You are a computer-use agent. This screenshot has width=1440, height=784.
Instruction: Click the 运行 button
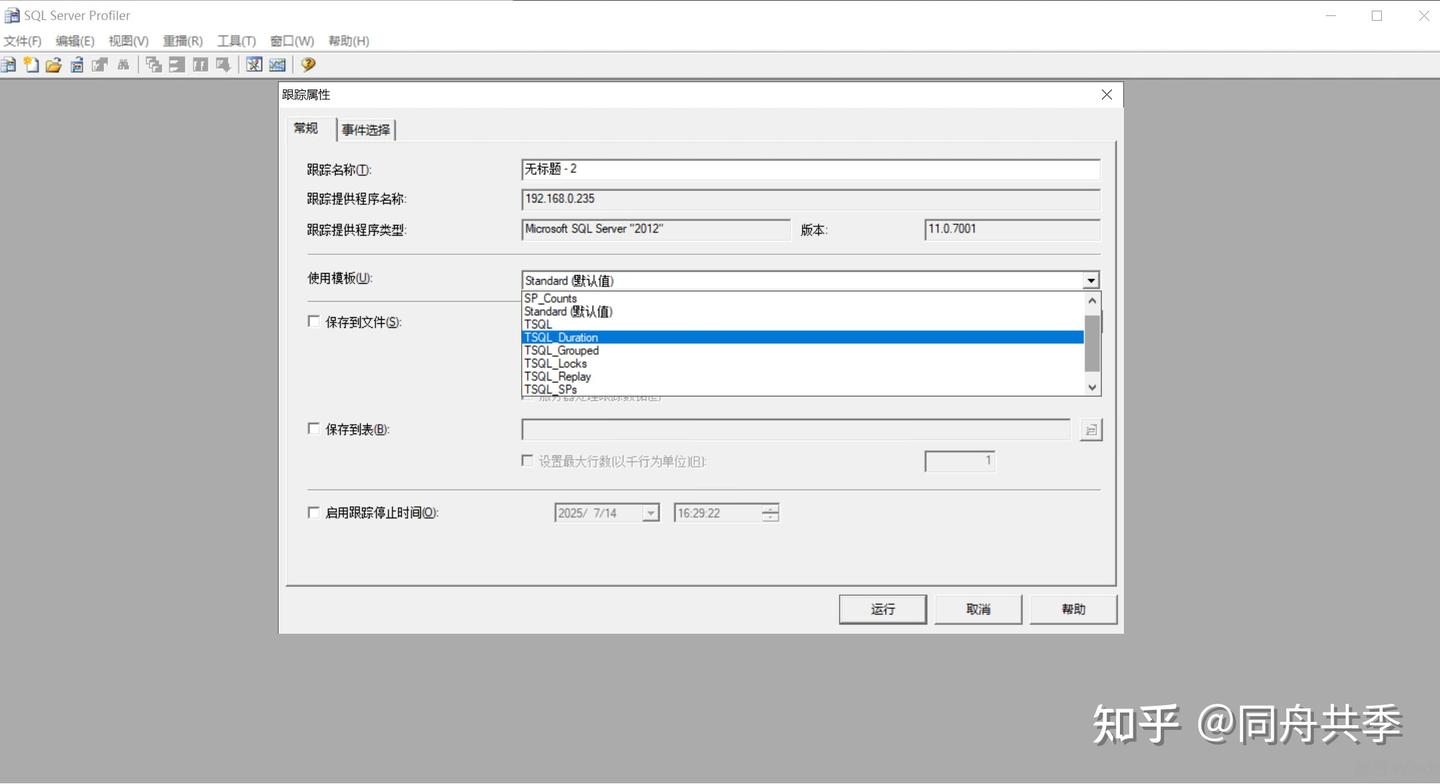[x=883, y=609]
